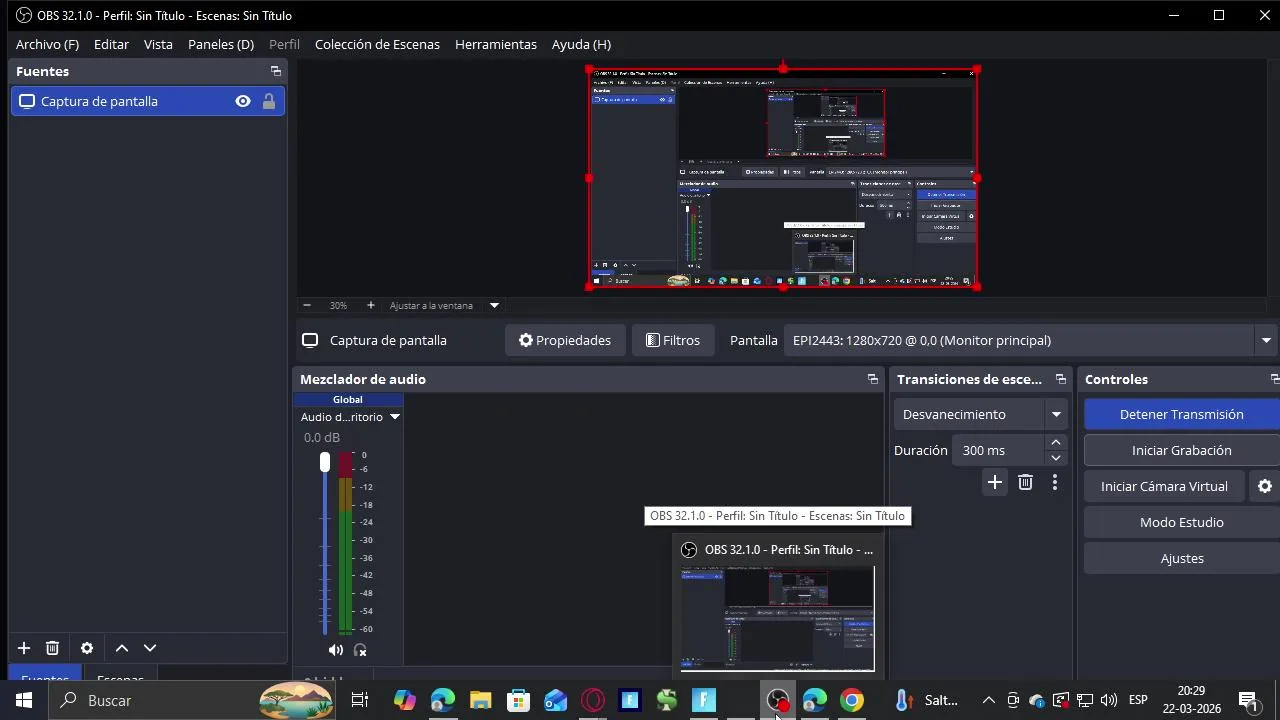The width and height of the screenshot is (1280, 720).
Task: Zoom out the preview with minus icon
Action: click(307, 305)
